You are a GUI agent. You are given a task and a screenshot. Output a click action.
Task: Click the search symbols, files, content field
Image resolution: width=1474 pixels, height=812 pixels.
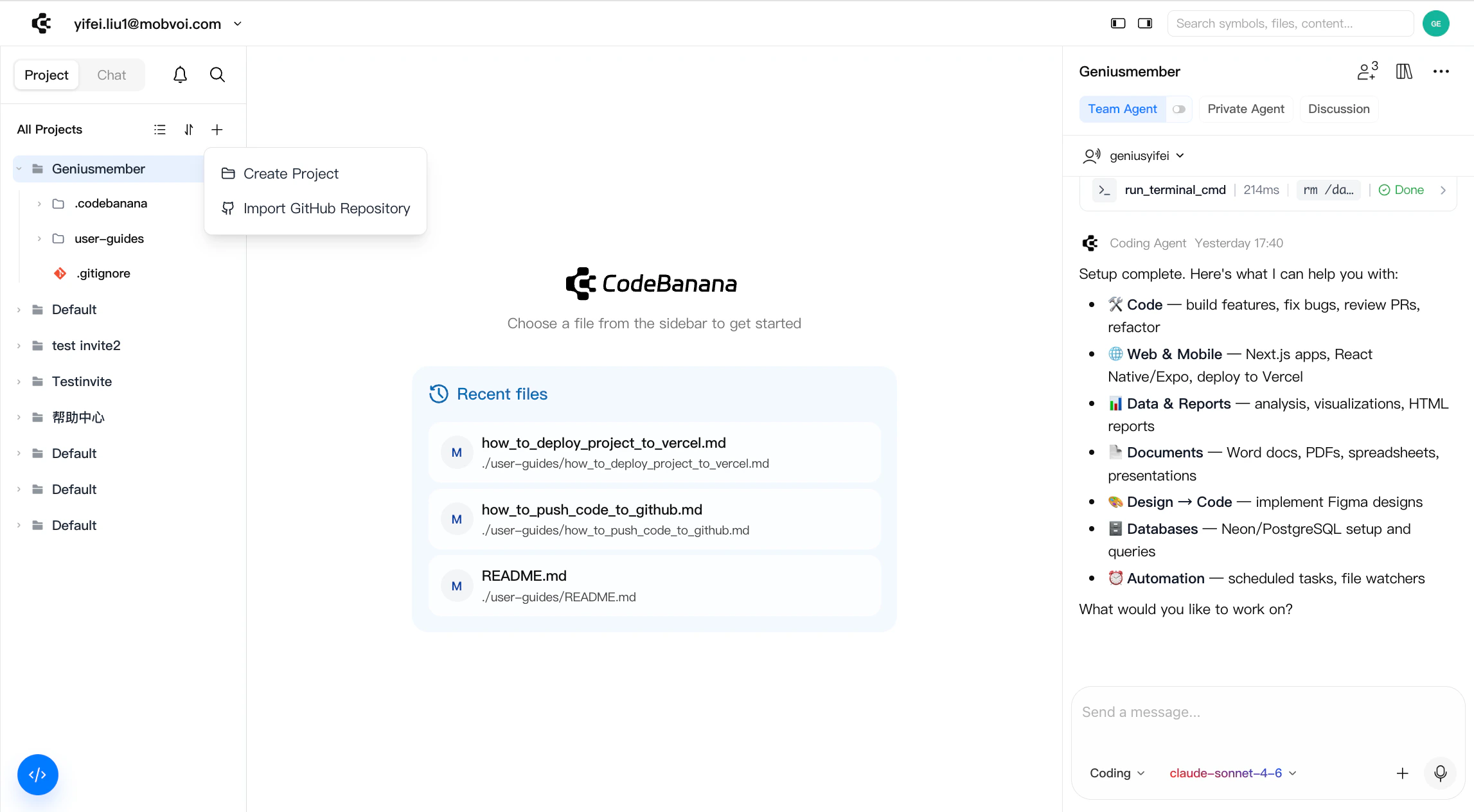coord(1290,24)
